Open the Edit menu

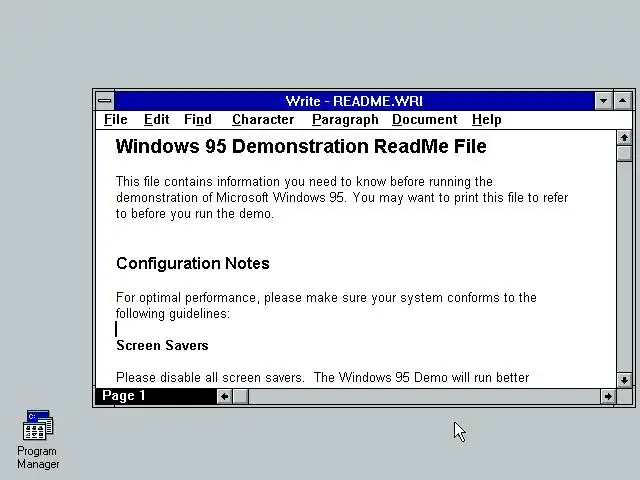(x=156, y=120)
